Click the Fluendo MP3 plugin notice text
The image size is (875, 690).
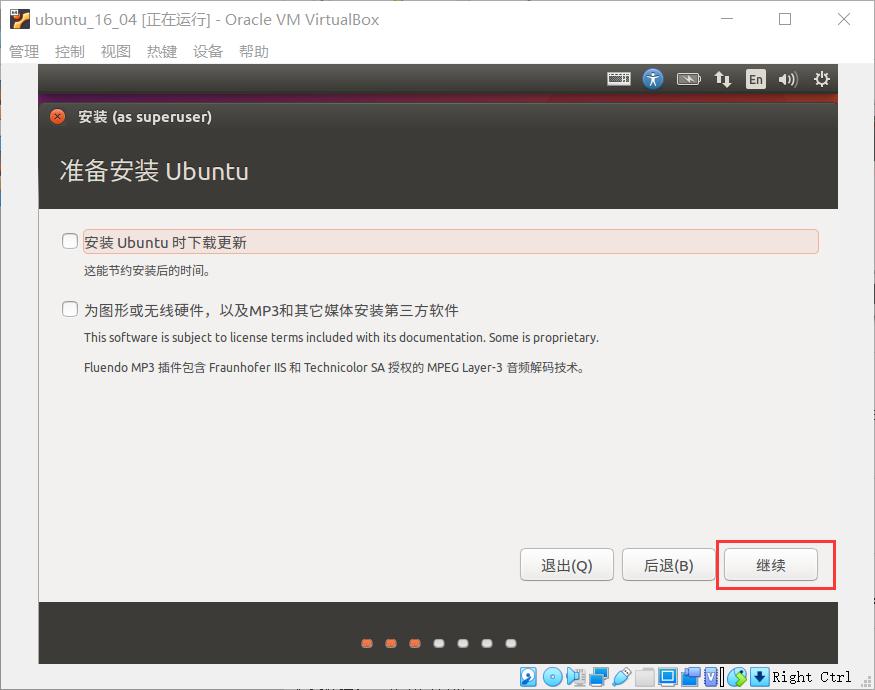pos(334,368)
